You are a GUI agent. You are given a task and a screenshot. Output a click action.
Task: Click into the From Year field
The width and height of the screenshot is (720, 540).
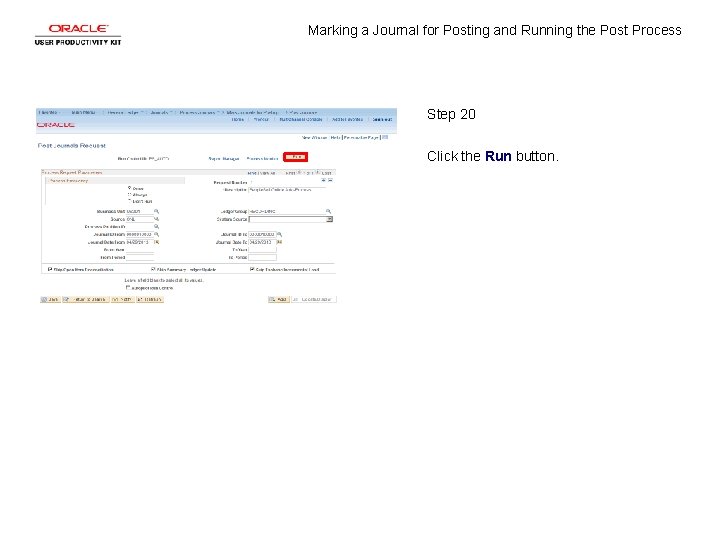pyautogui.click(x=140, y=250)
